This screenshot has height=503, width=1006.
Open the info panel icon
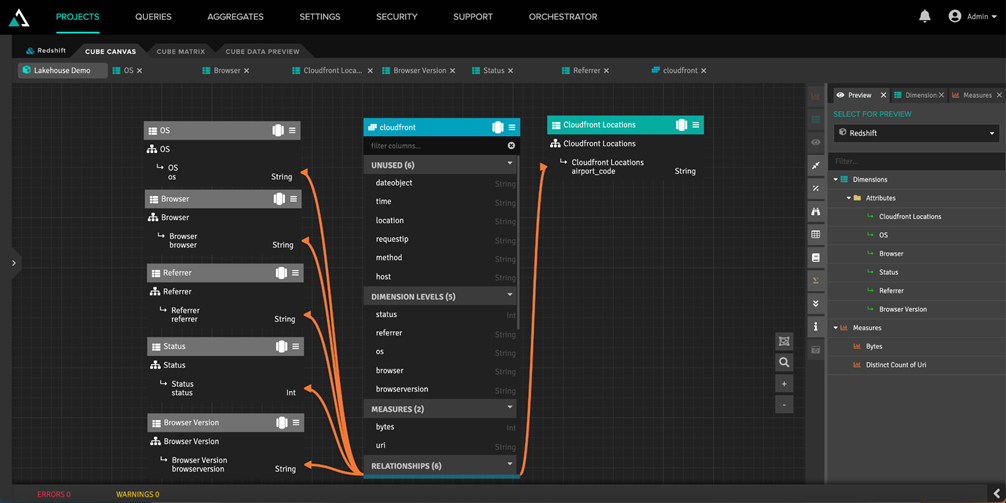pos(815,327)
